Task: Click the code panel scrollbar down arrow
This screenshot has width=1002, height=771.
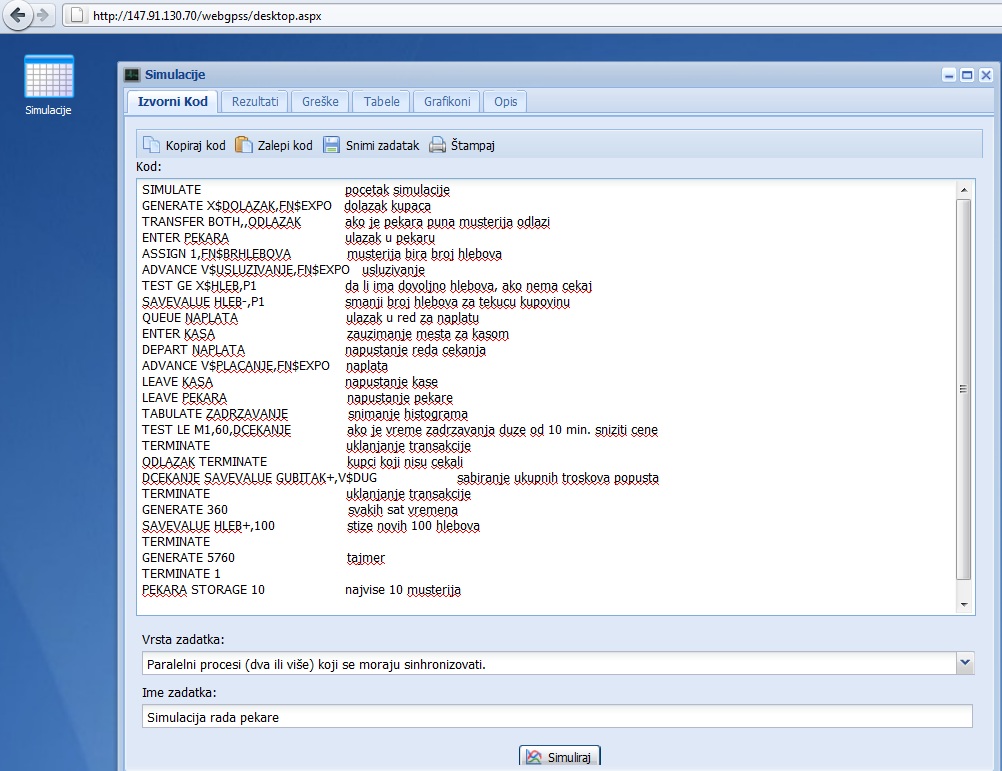Action: (963, 603)
